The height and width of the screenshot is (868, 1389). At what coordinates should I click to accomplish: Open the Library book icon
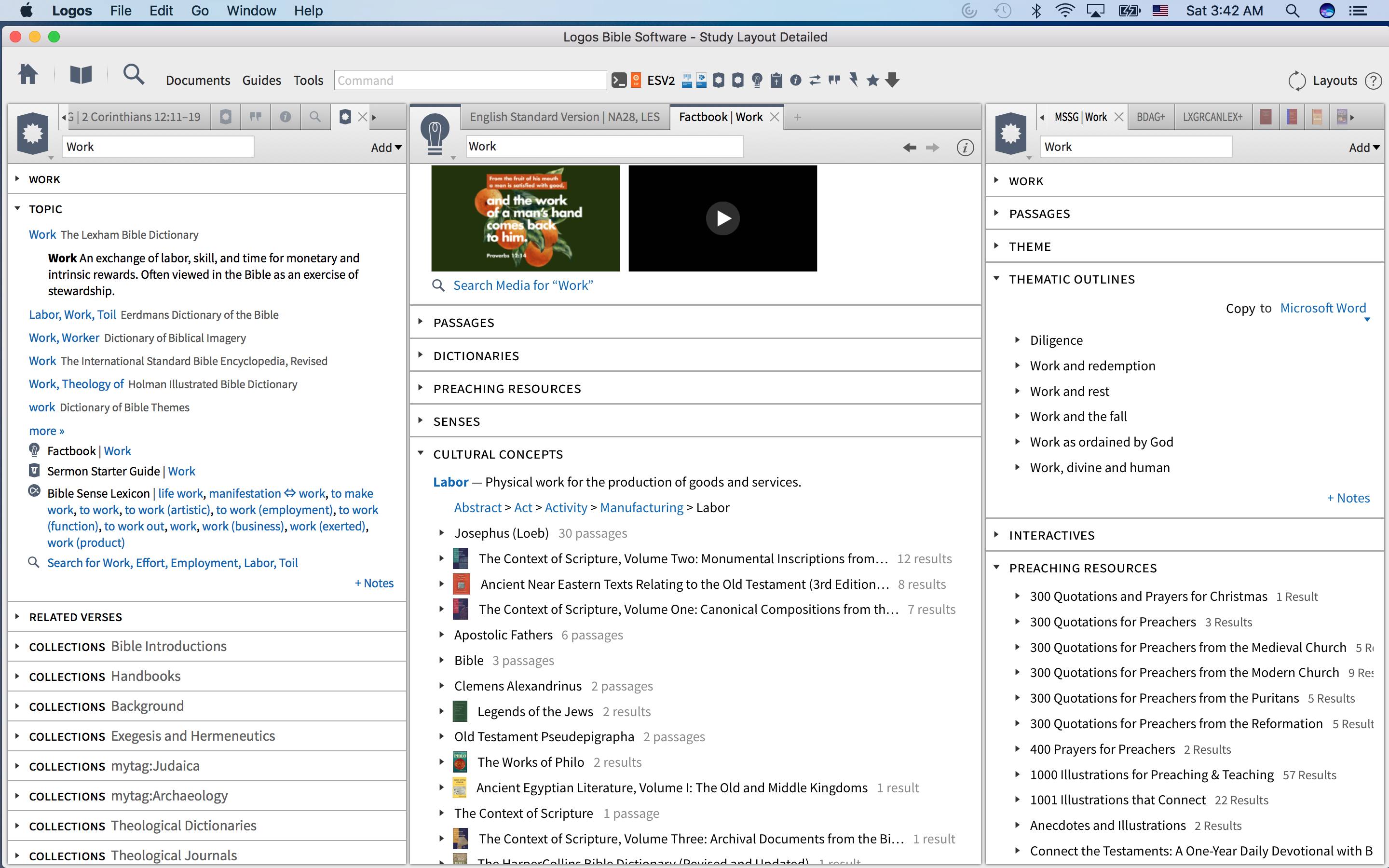click(x=81, y=75)
